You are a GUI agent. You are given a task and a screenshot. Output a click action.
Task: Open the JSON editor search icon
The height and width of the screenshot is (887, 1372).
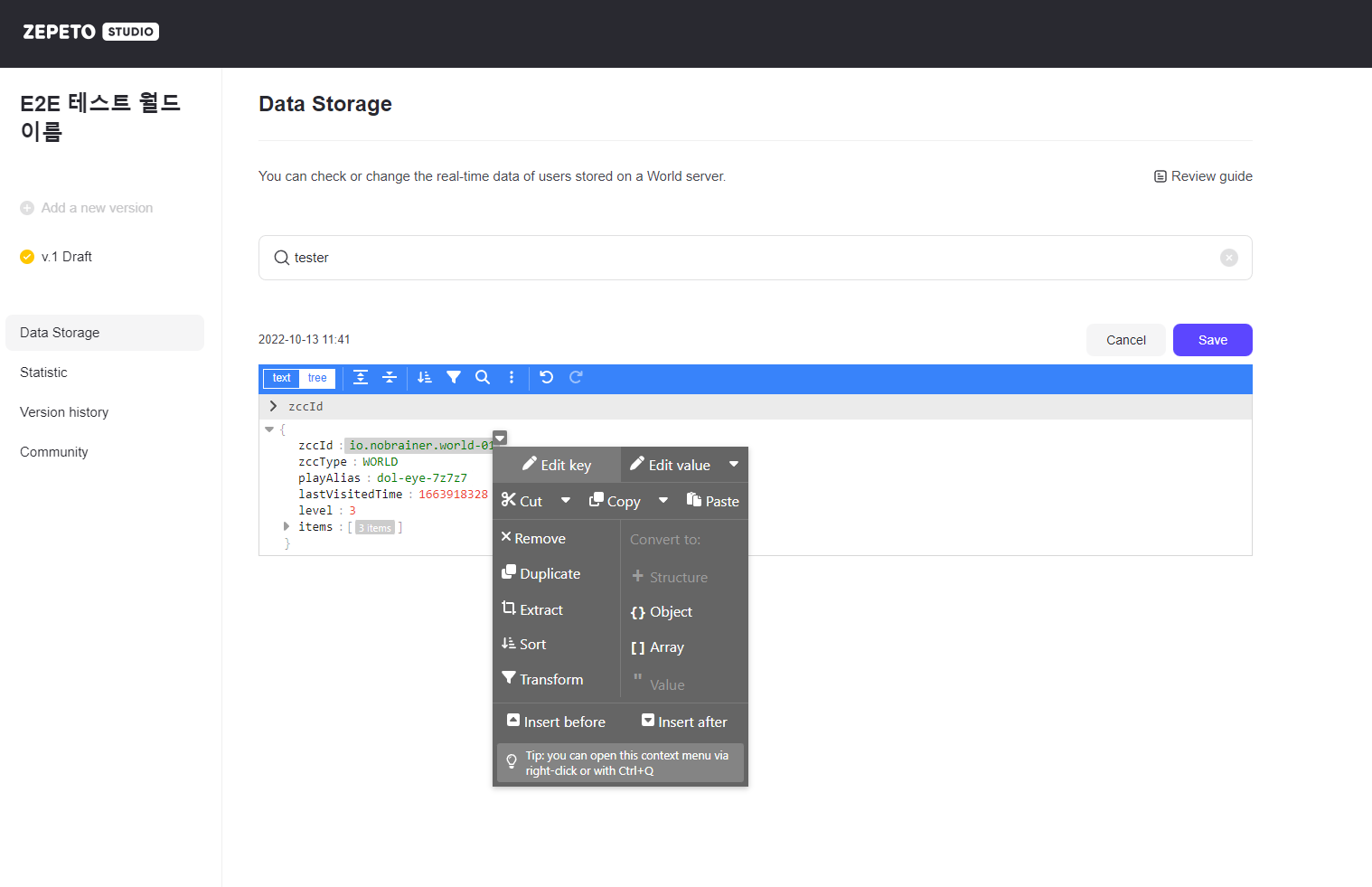pyautogui.click(x=483, y=378)
